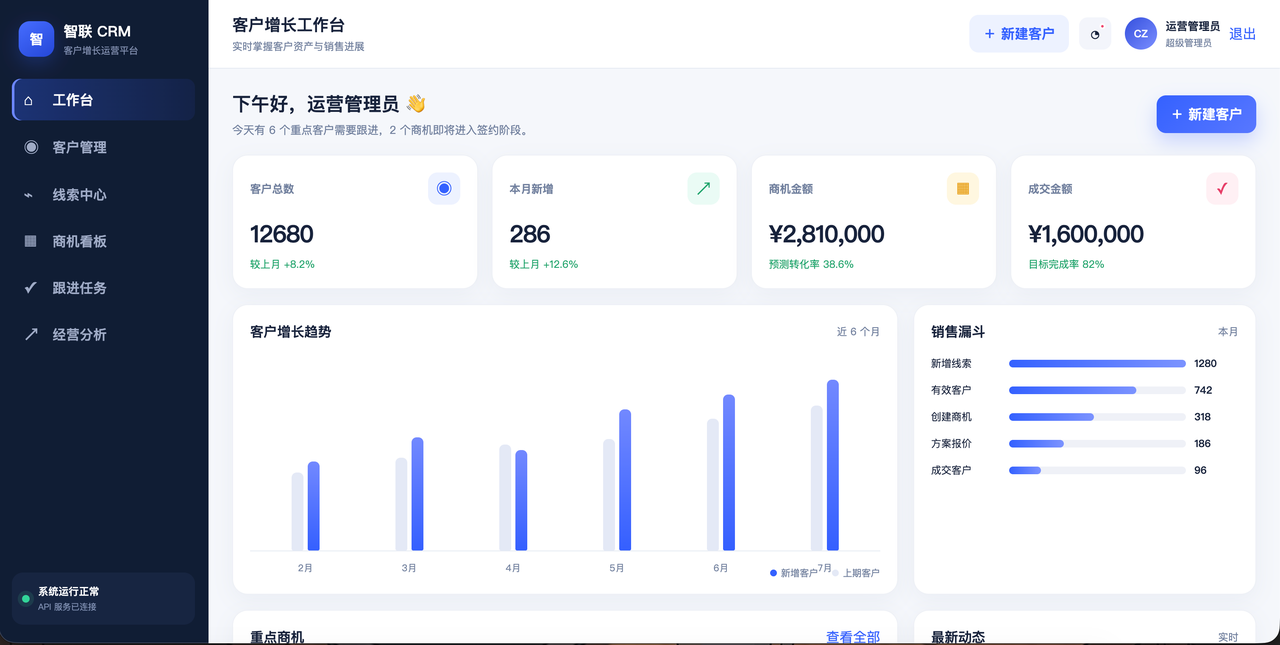This screenshot has width=1280, height=645.
Task: Click the 近 6 个月 range label
Action: point(859,332)
